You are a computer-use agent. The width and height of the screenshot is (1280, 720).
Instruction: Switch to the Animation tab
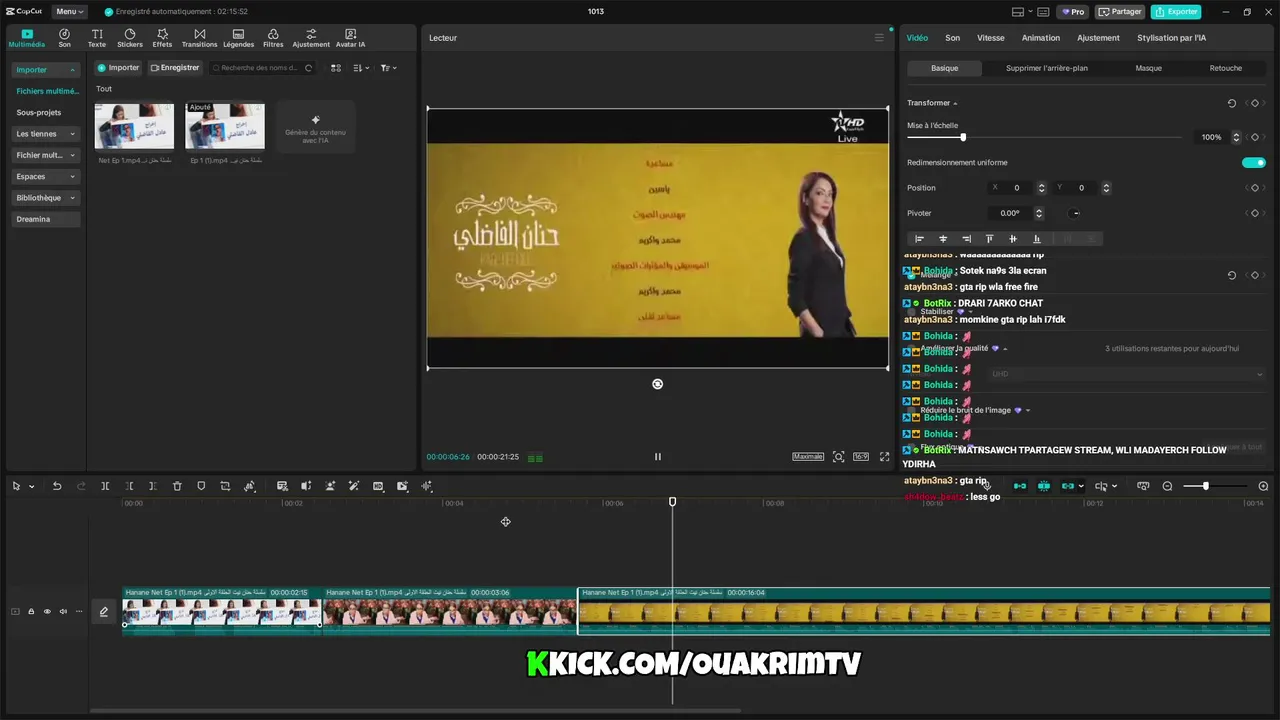click(1041, 38)
